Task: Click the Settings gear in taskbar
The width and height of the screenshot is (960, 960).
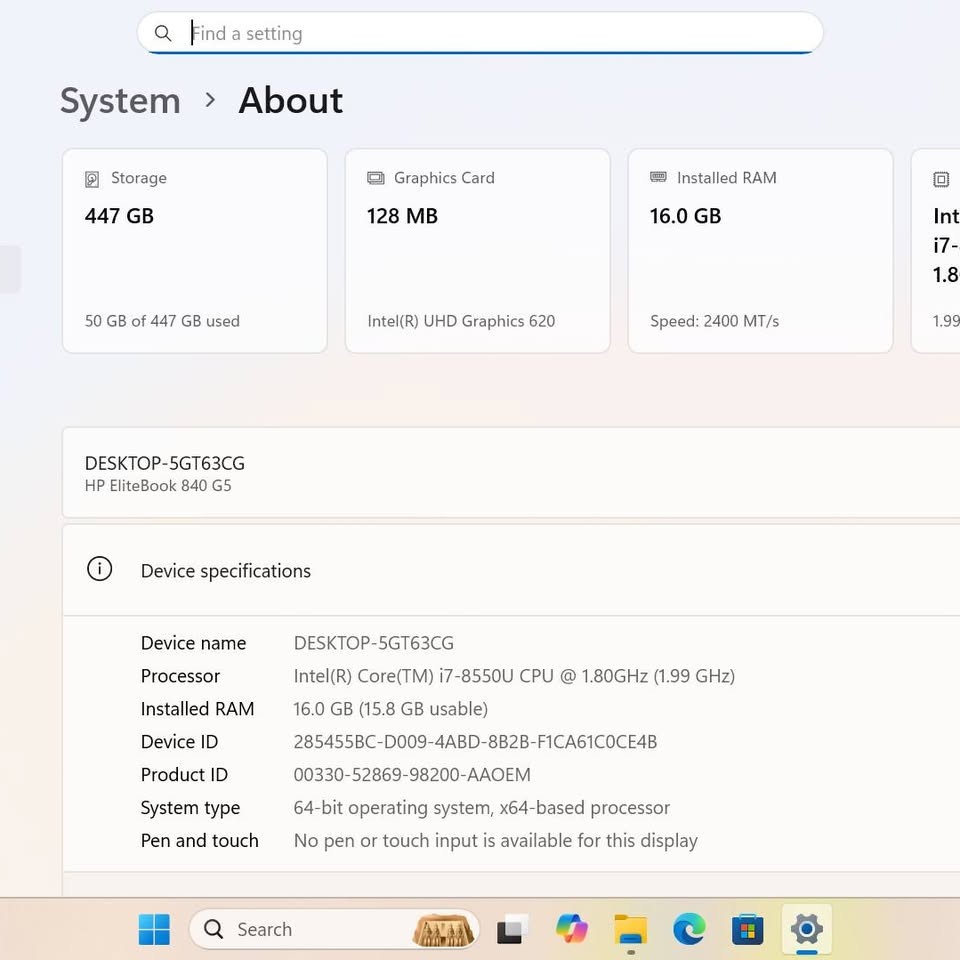Action: click(x=807, y=929)
